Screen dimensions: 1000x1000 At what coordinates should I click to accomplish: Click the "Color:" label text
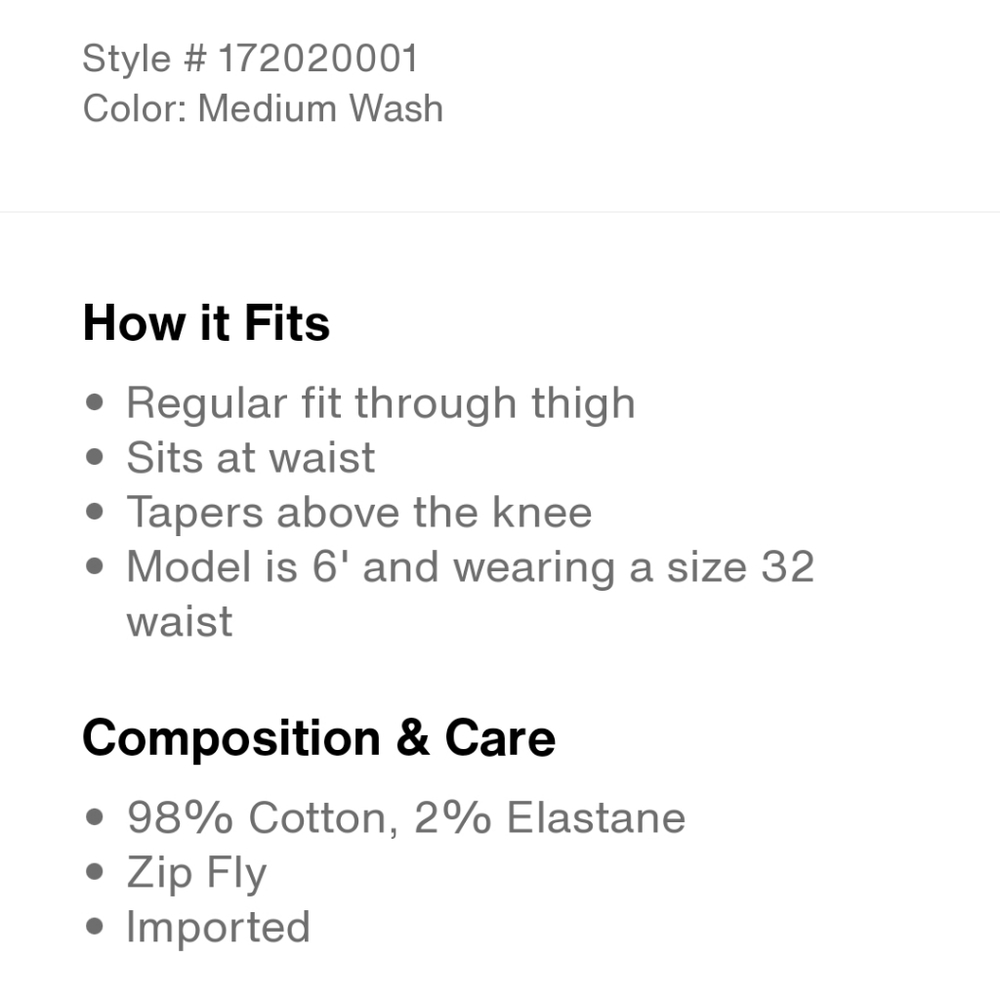(x=135, y=108)
